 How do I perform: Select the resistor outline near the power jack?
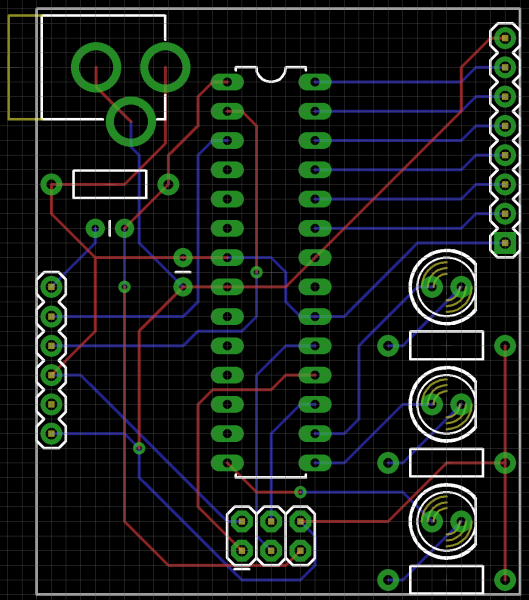click(110, 184)
